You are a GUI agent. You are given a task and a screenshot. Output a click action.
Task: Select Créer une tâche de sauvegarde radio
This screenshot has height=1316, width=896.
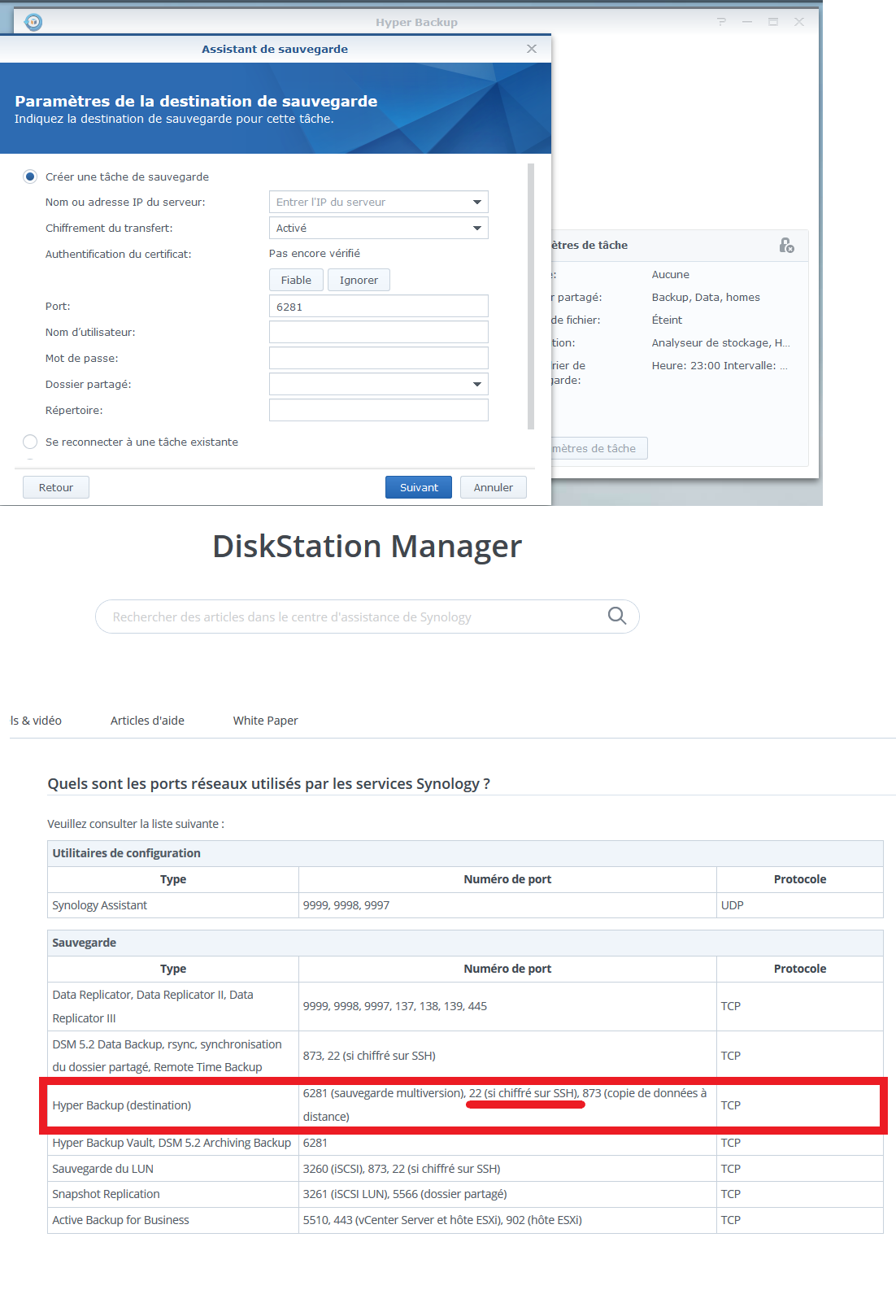[30, 176]
